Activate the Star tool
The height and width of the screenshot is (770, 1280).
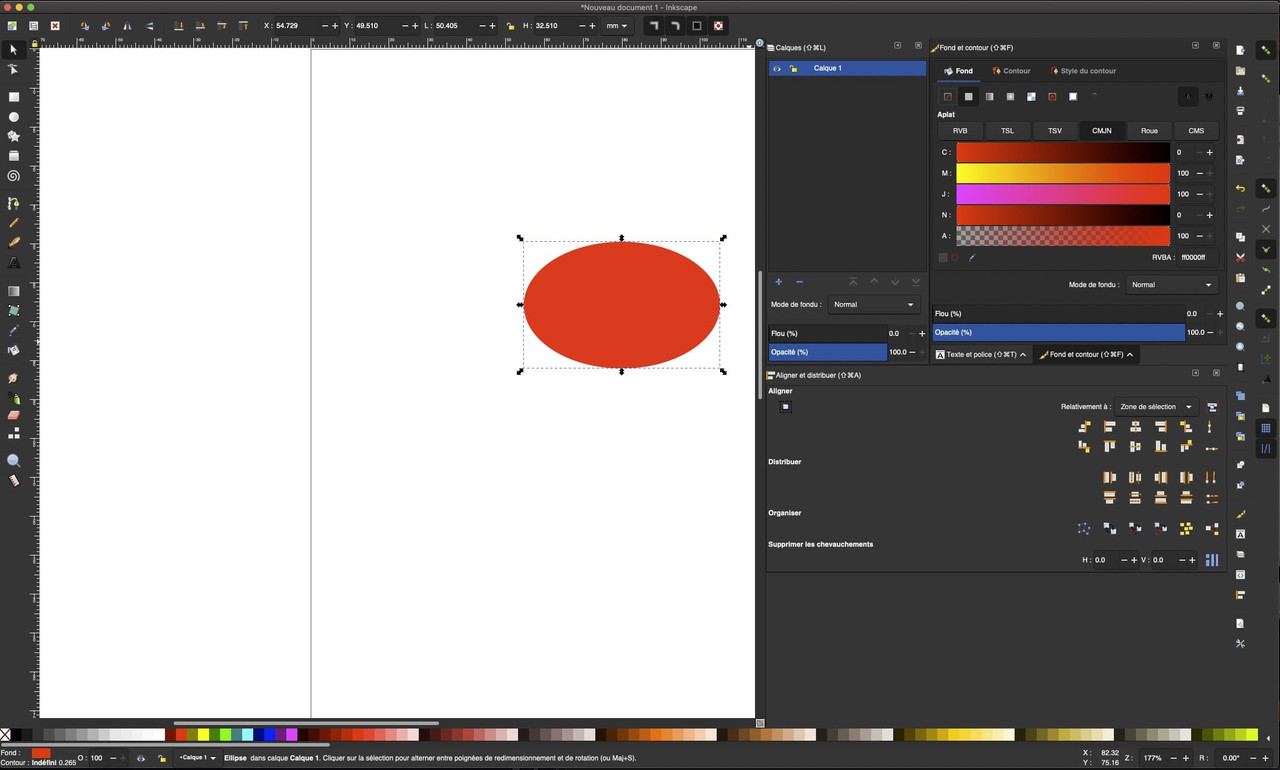pos(13,138)
